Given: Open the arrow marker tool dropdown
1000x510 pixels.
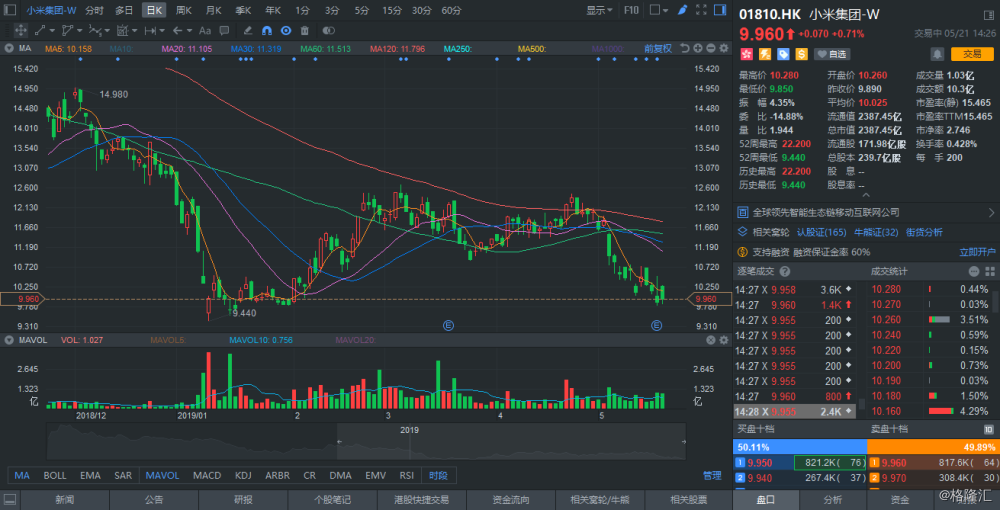Looking at the screenshot, I should point(190,30).
